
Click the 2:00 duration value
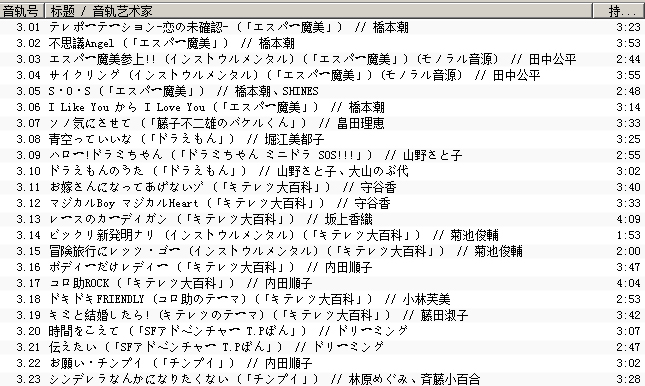pyautogui.click(x=628, y=251)
